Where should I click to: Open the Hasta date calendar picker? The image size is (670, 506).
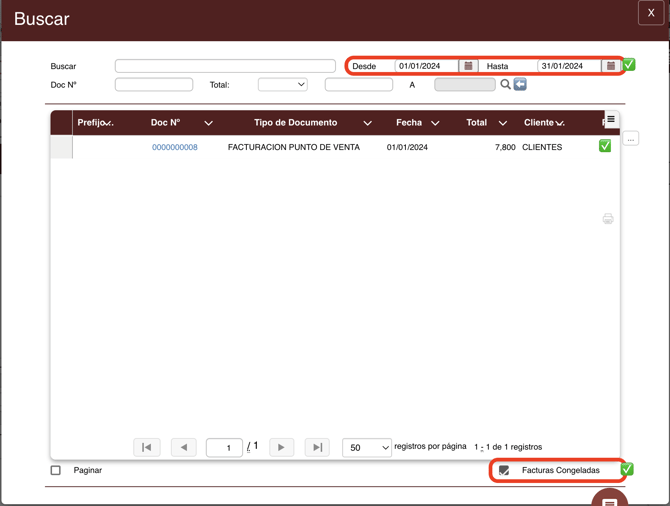(611, 66)
